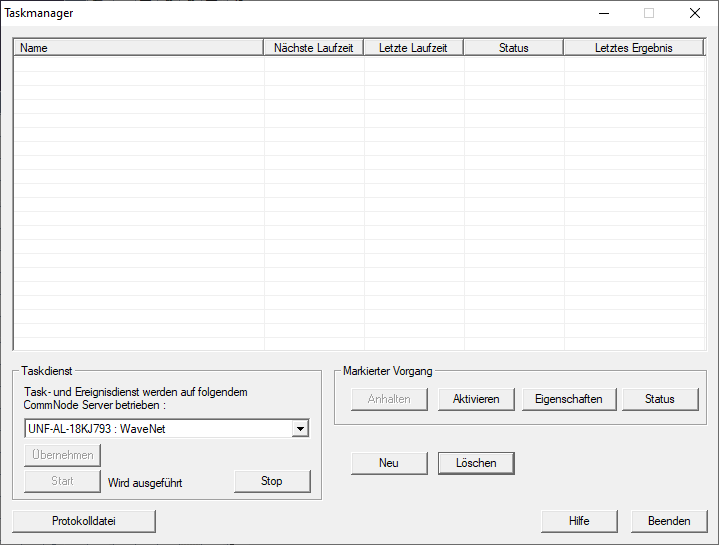Open Eigenschaften of the selected task
The width and height of the screenshot is (719, 545).
tap(569, 399)
